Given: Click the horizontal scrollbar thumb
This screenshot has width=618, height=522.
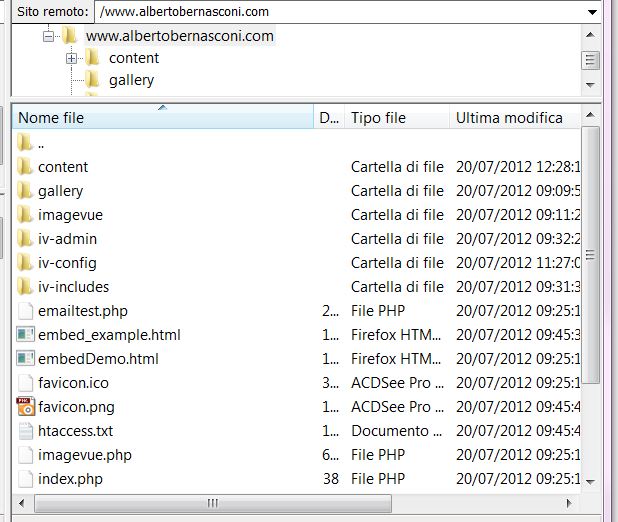Looking at the screenshot, I should 213,503.
